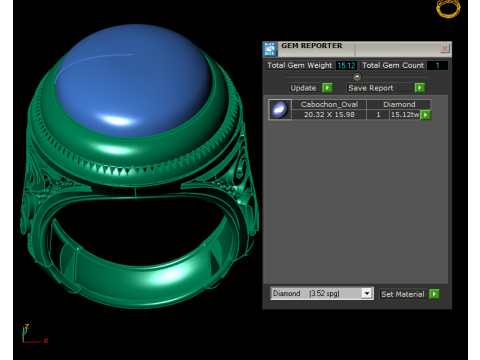Click the Save Report label button
The height and width of the screenshot is (360, 480).
click(x=380, y=88)
